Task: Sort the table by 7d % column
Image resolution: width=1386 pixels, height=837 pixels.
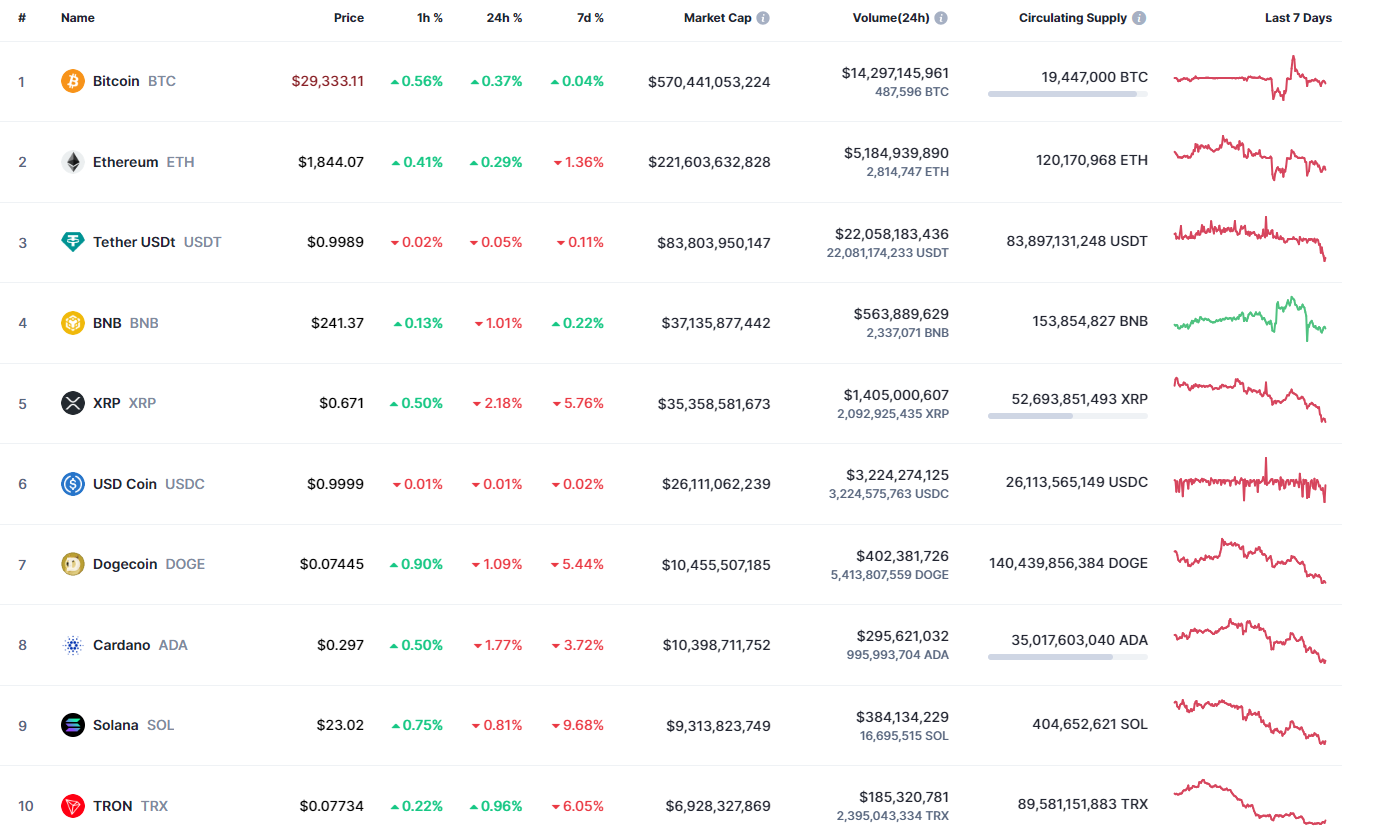Action: point(590,17)
